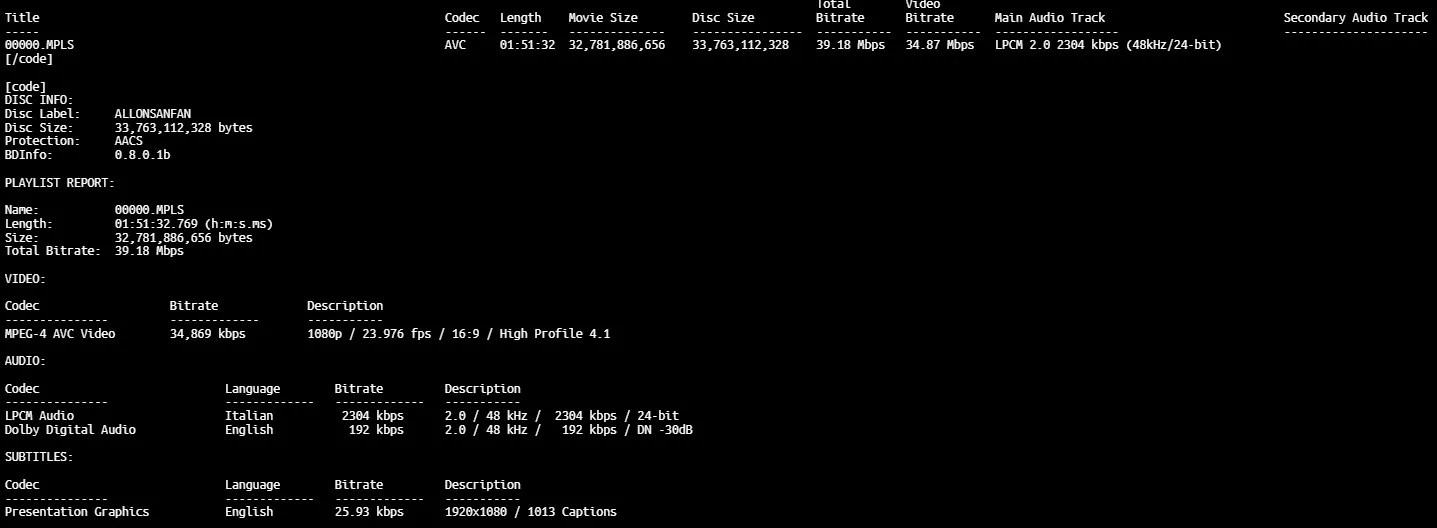Click the Total Bitrate column header
The image size is (1437, 528).
[x=839, y=11]
